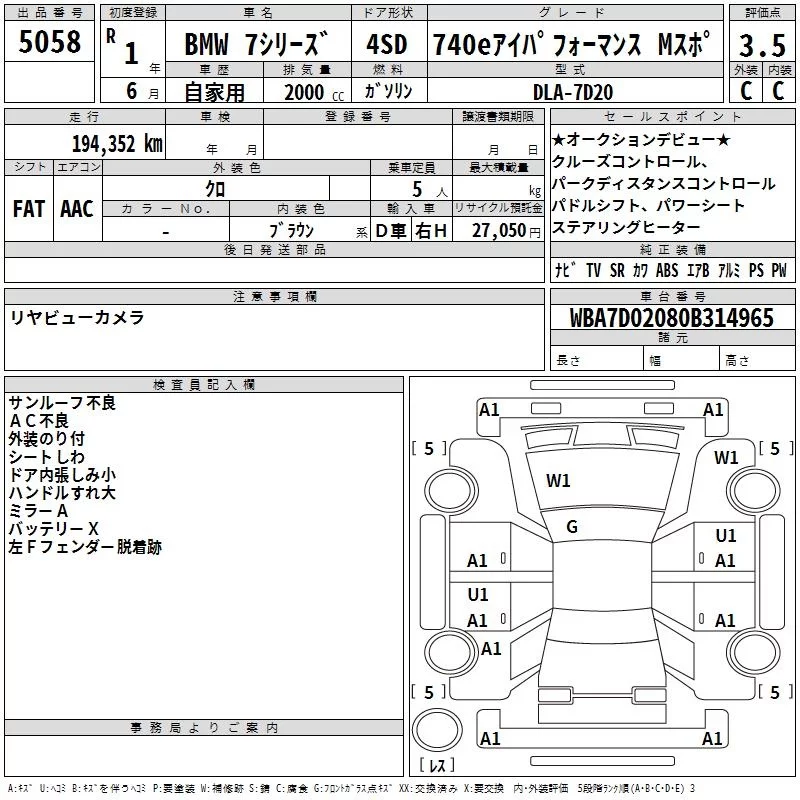
Task: Click inspector note 外装のり付
Action: pos(46,439)
